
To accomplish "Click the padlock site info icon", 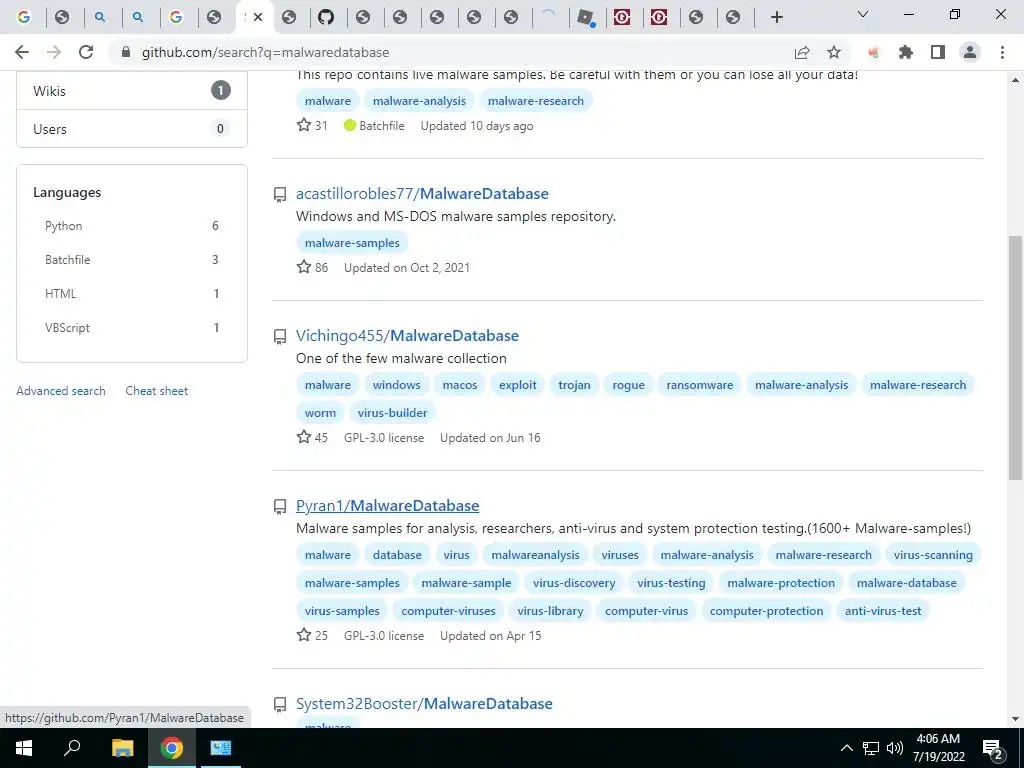I will [126, 52].
